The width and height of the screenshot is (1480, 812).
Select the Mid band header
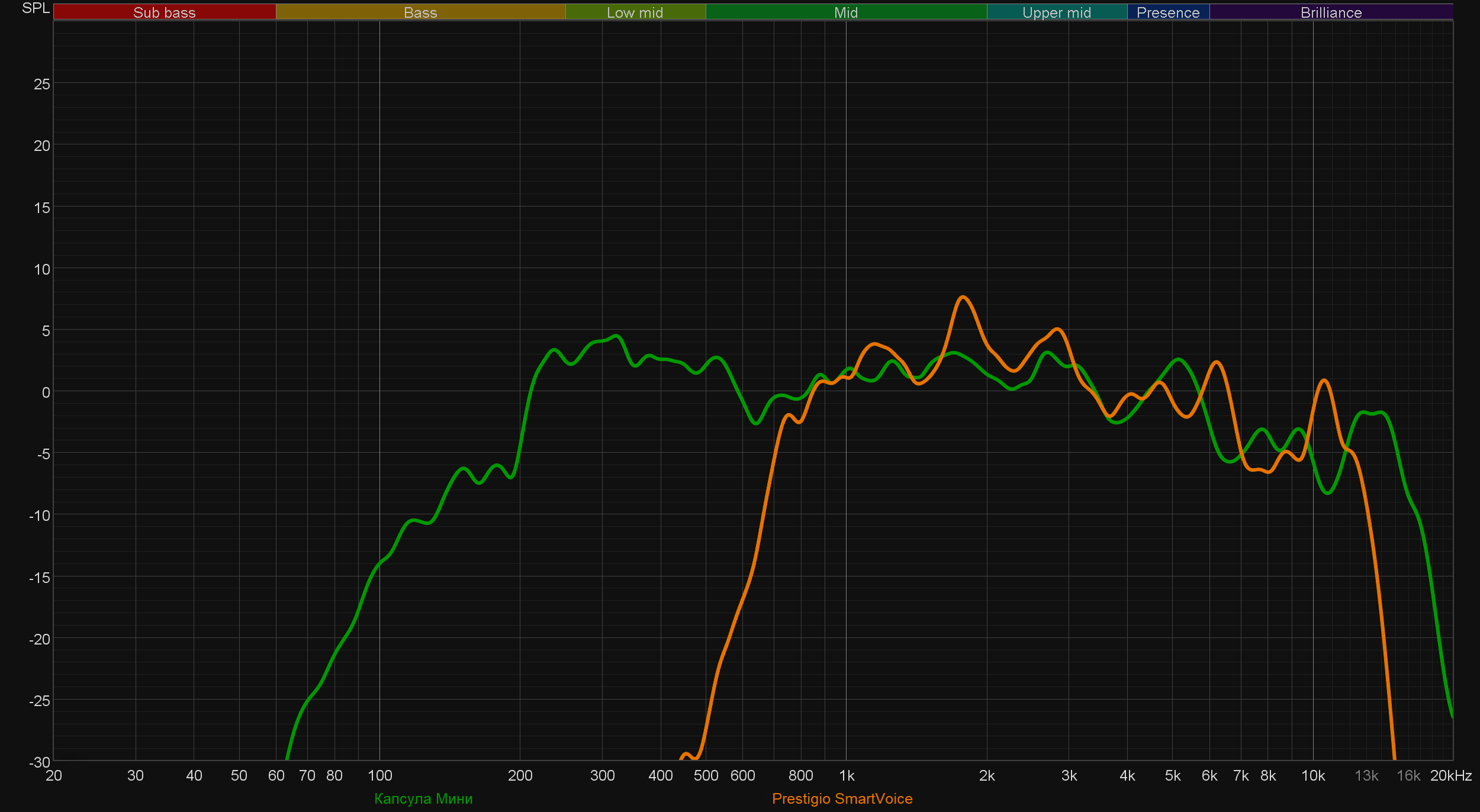coord(846,12)
